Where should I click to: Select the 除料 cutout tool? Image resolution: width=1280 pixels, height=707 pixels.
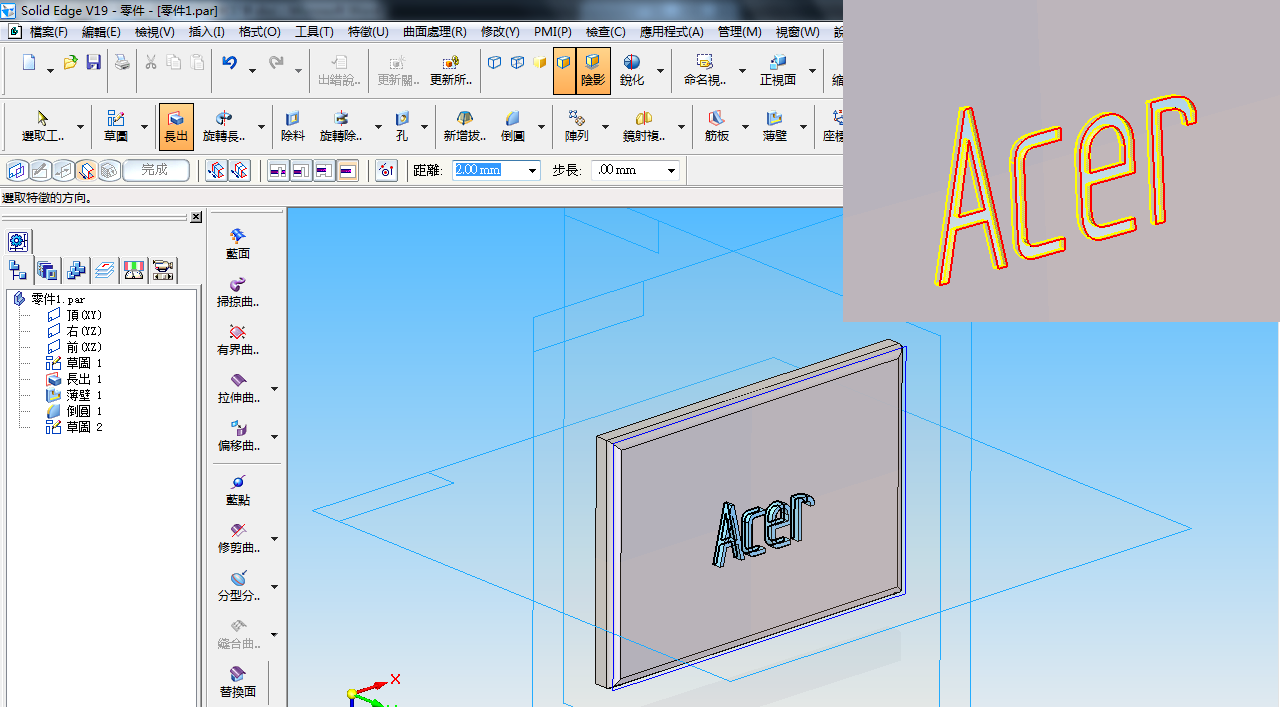(293, 127)
